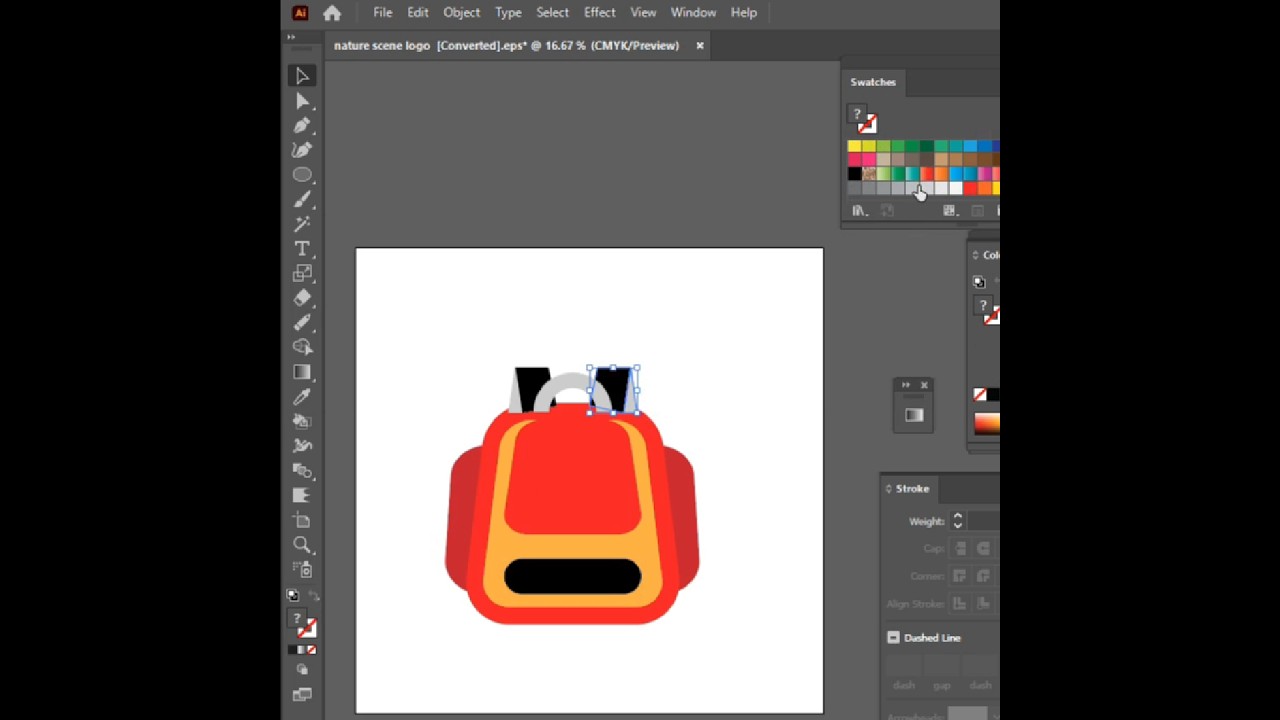Click the Gradient panel icon in floating dock
Screen dimensions: 1280x720
(x=914, y=415)
